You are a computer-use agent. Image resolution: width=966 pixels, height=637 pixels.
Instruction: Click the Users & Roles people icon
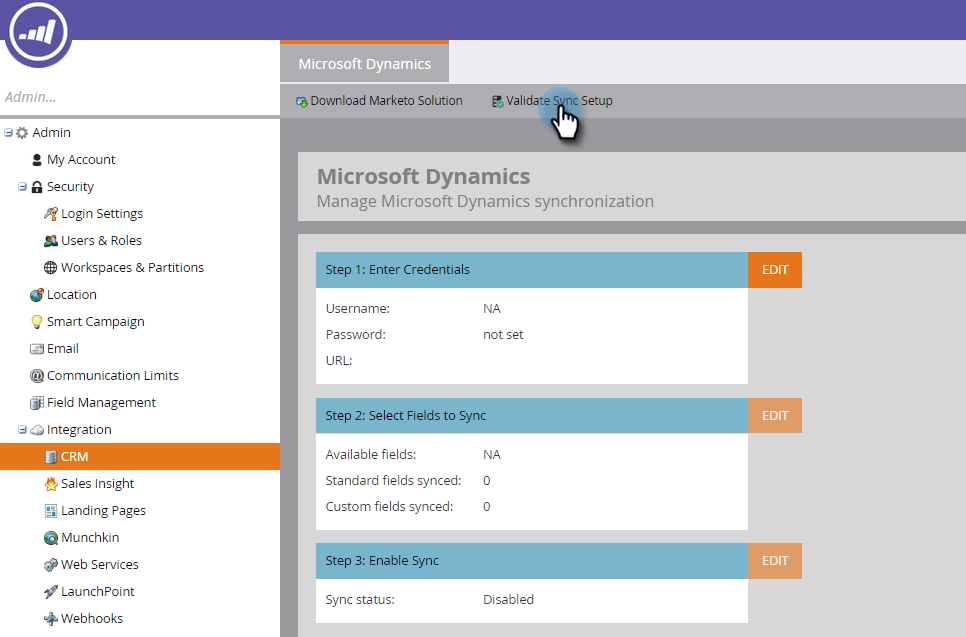pyautogui.click(x=51, y=241)
